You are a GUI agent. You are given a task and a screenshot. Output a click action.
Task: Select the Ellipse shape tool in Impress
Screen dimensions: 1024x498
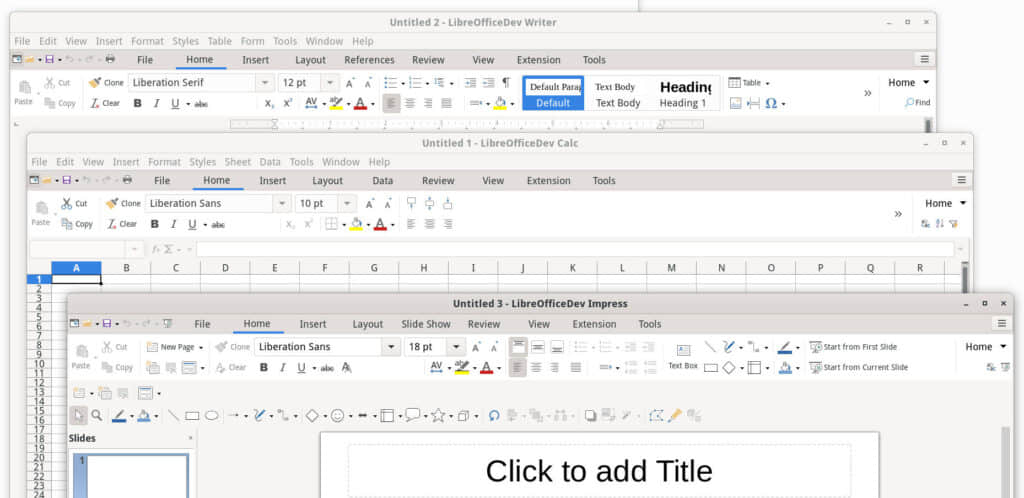(212, 416)
